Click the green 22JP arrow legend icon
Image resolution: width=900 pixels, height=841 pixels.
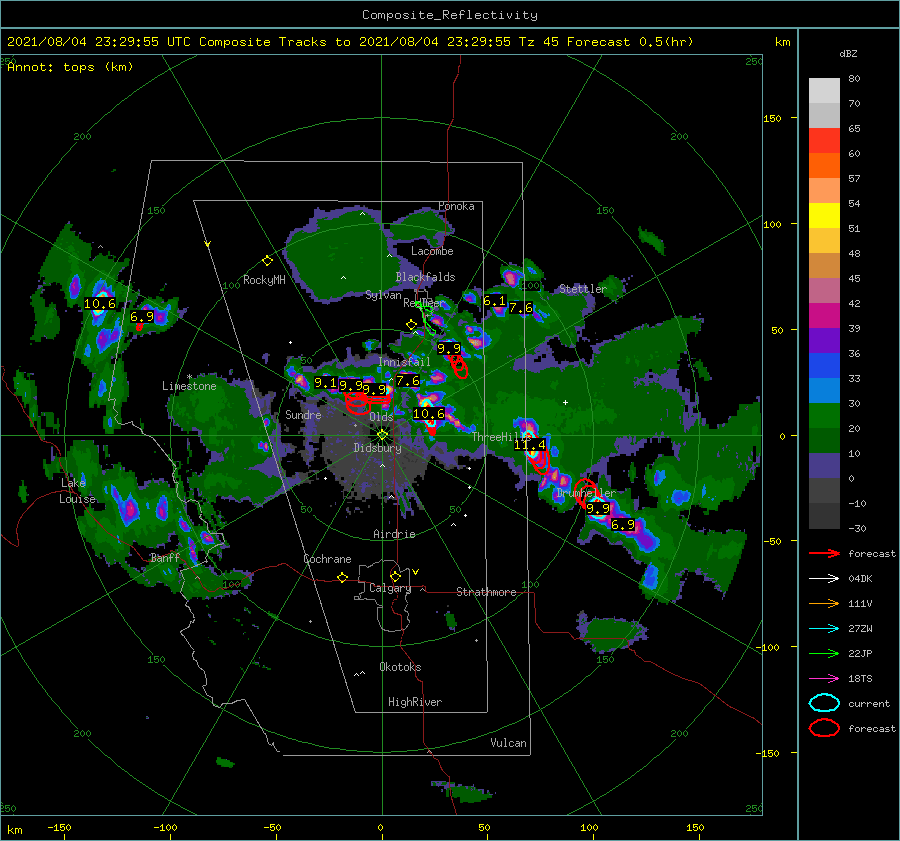coord(824,653)
